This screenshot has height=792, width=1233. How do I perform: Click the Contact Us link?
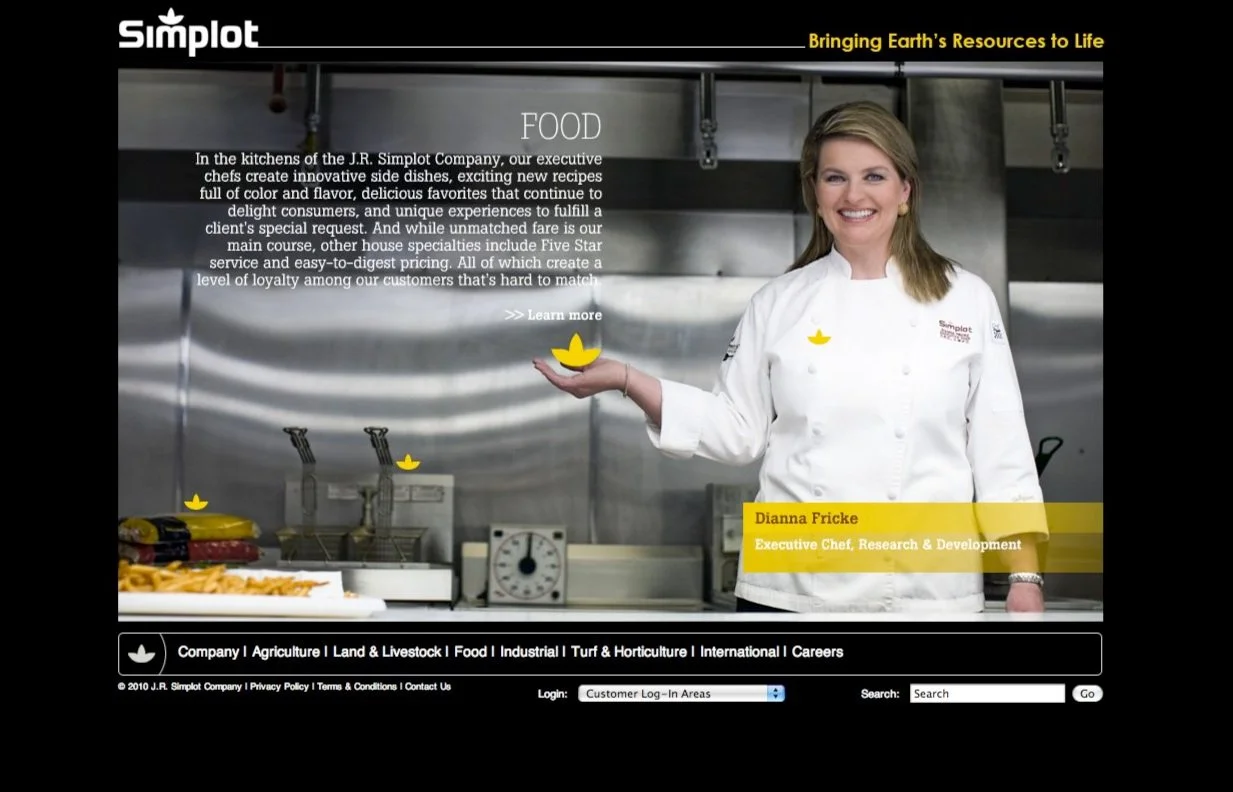click(428, 687)
